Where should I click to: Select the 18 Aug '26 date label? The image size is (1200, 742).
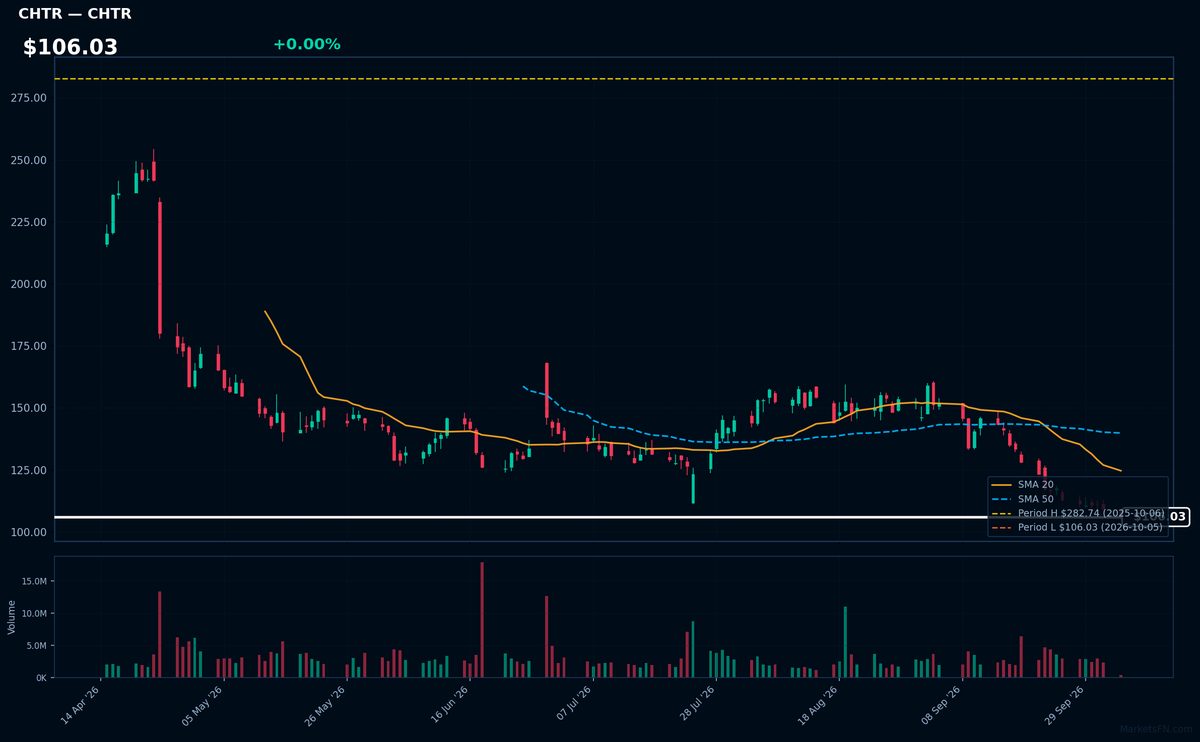pyautogui.click(x=818, y=705)
